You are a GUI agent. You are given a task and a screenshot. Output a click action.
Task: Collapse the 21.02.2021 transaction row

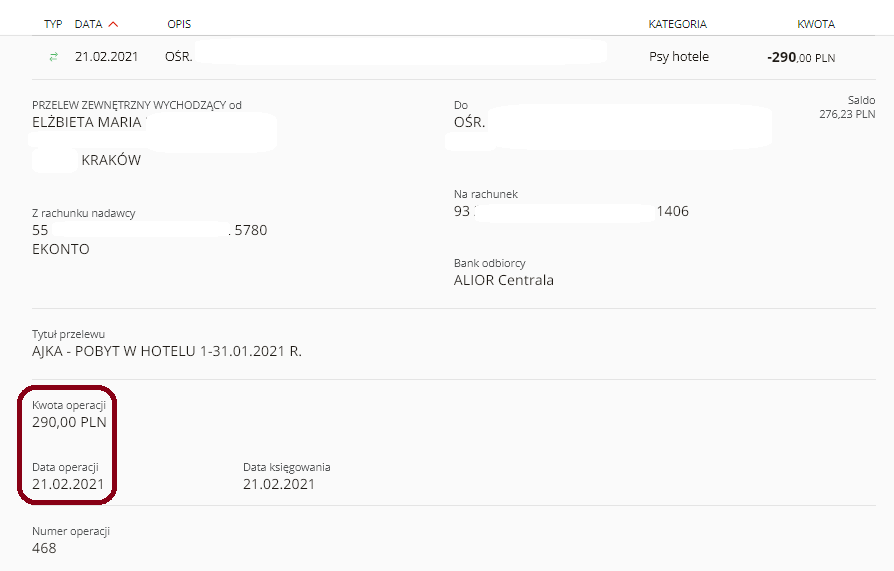[453, 57]
